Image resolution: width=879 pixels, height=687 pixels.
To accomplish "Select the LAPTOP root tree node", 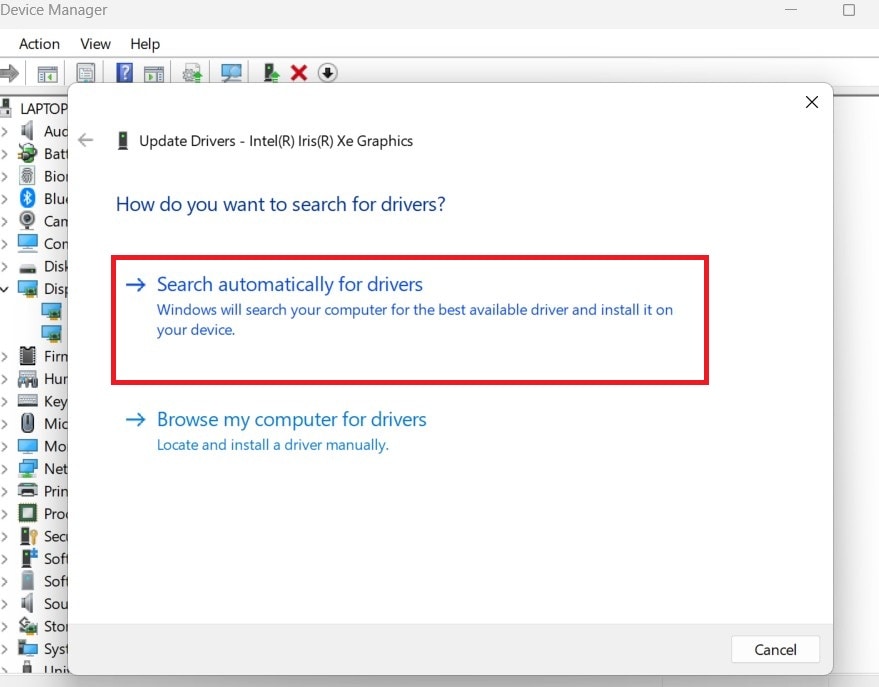I will point(44,108).
